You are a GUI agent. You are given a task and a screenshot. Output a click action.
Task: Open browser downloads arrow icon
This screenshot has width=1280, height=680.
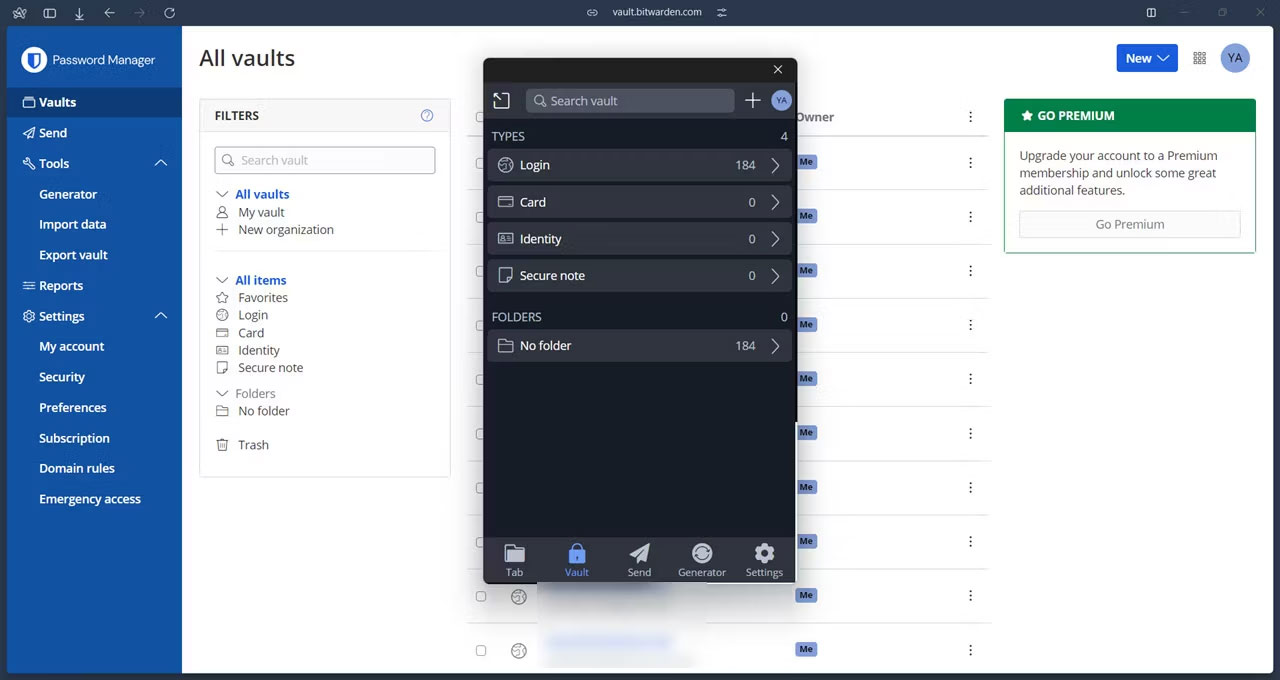pos(79,13)
